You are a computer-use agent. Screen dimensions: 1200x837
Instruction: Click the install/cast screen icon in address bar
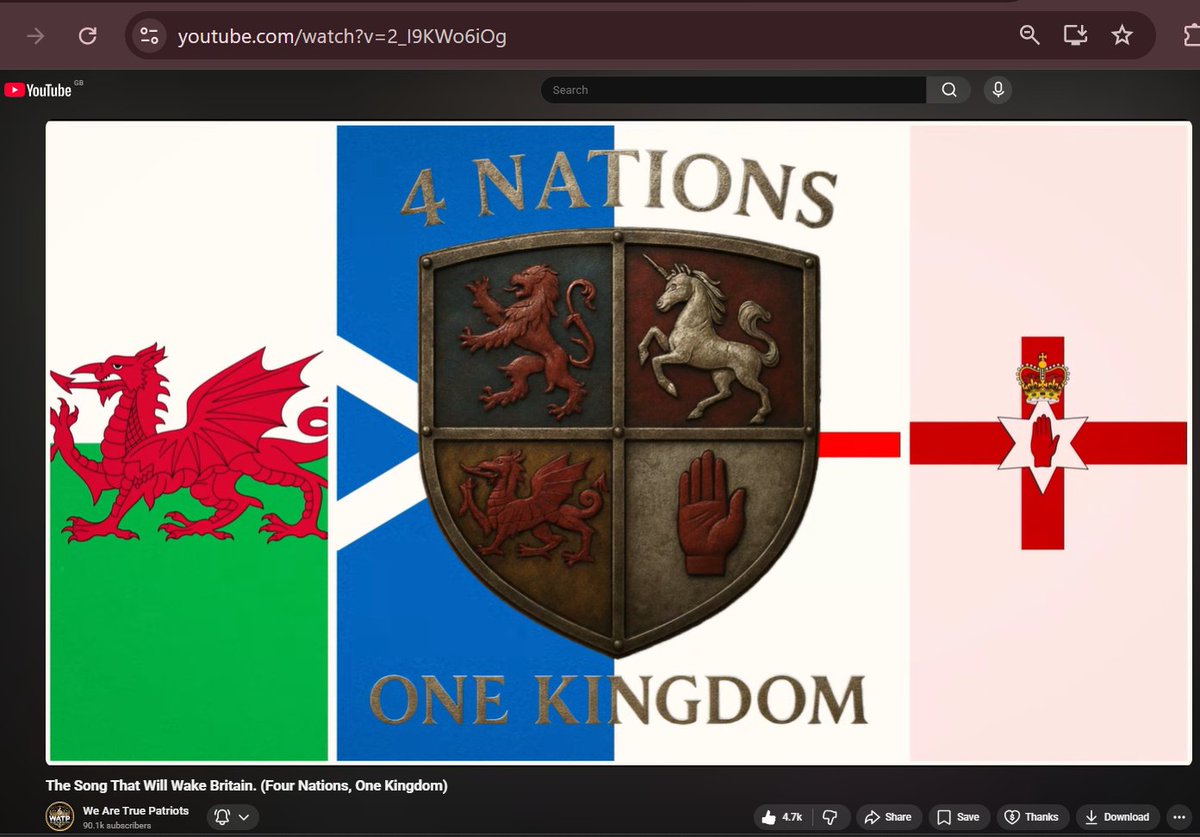pyautogui.click(x=1075, y=36)
